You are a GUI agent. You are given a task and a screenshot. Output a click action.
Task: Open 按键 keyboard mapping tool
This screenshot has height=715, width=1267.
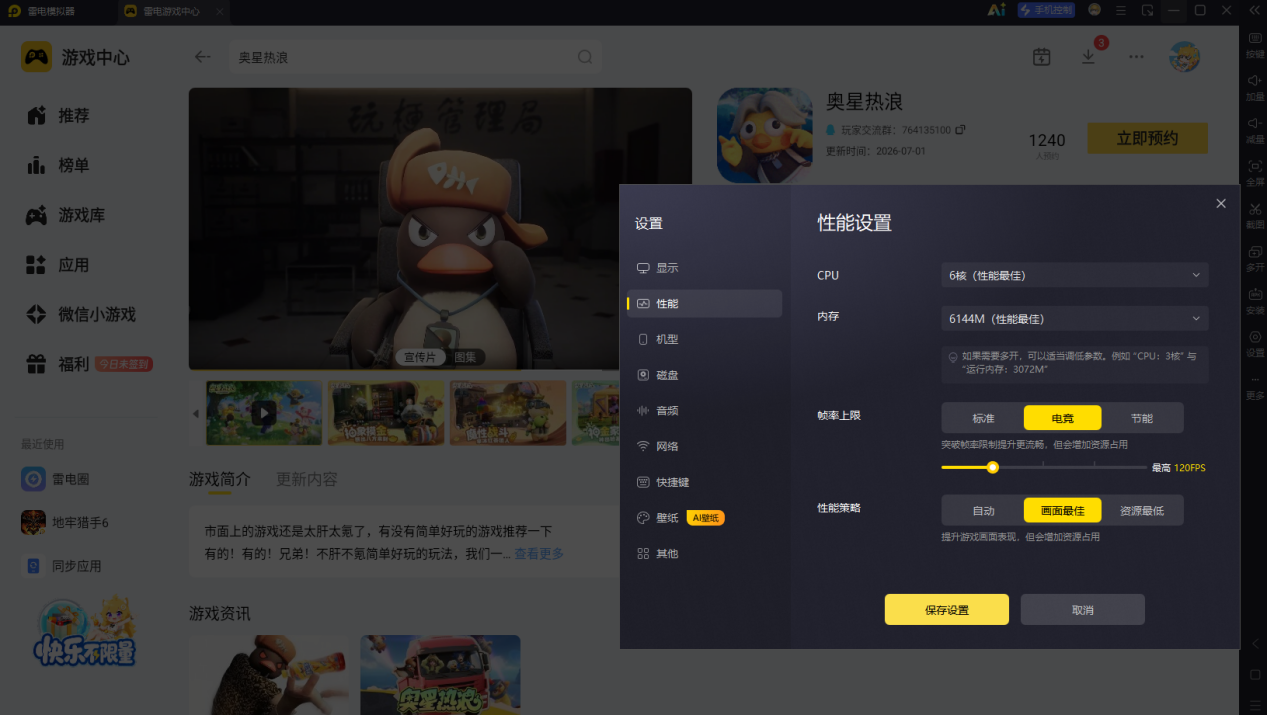click(1255, 44)
